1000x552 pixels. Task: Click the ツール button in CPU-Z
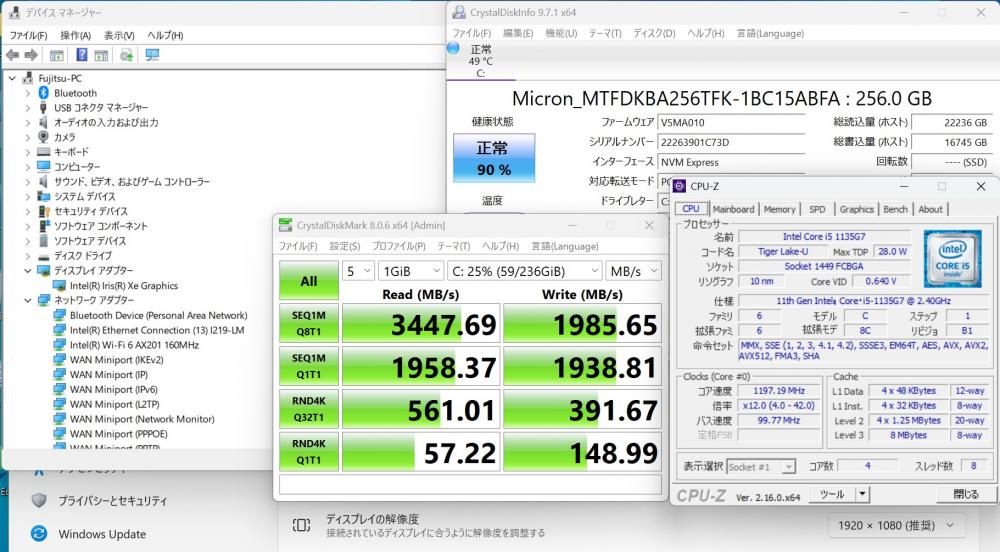pos(832,494)
